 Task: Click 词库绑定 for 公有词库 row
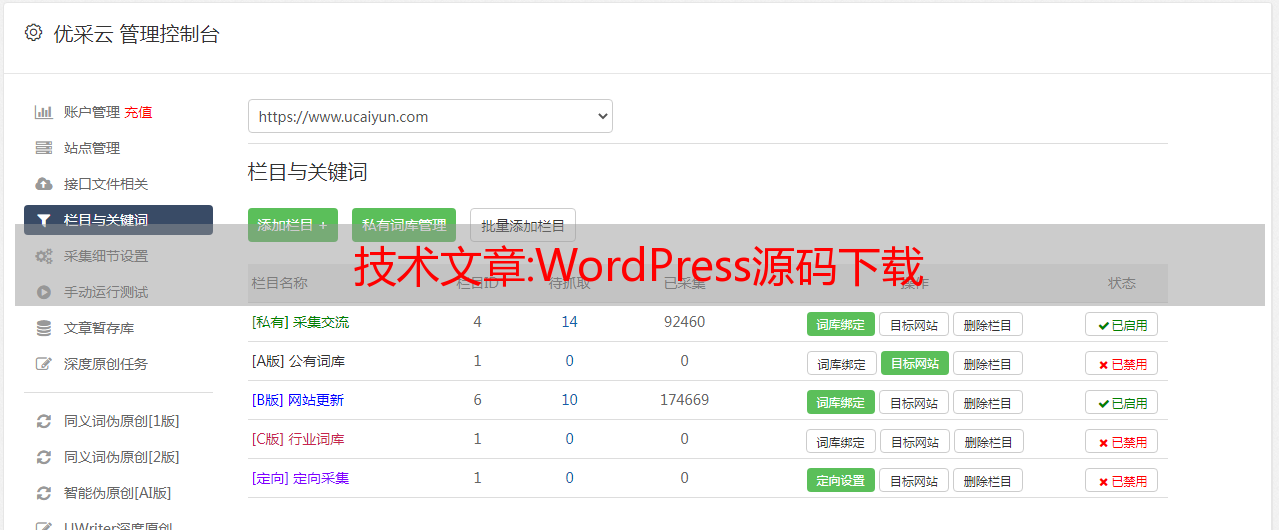point(841,363)
